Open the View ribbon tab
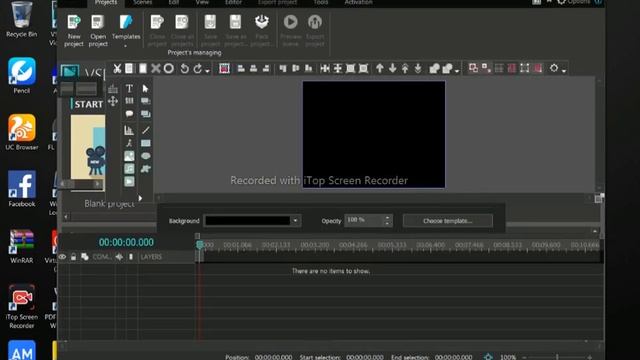Viewport: 640px width, 360px height. [x=202, y=2]
